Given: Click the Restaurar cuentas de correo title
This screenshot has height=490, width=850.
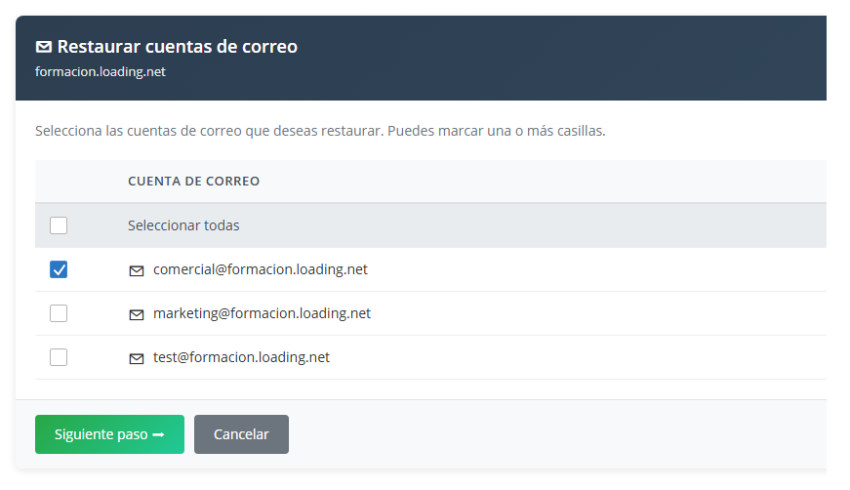Looking at the screenshot, I should (177, 47).
